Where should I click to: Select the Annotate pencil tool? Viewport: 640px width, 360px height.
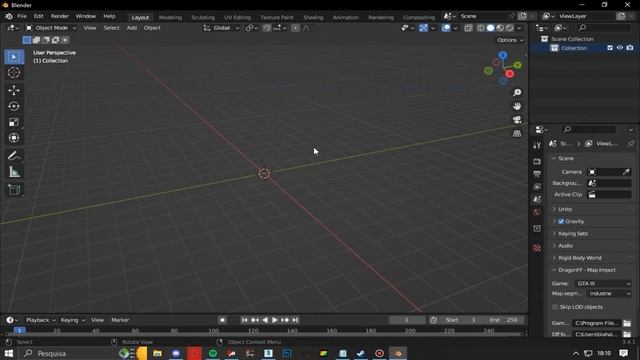point(14,156)
